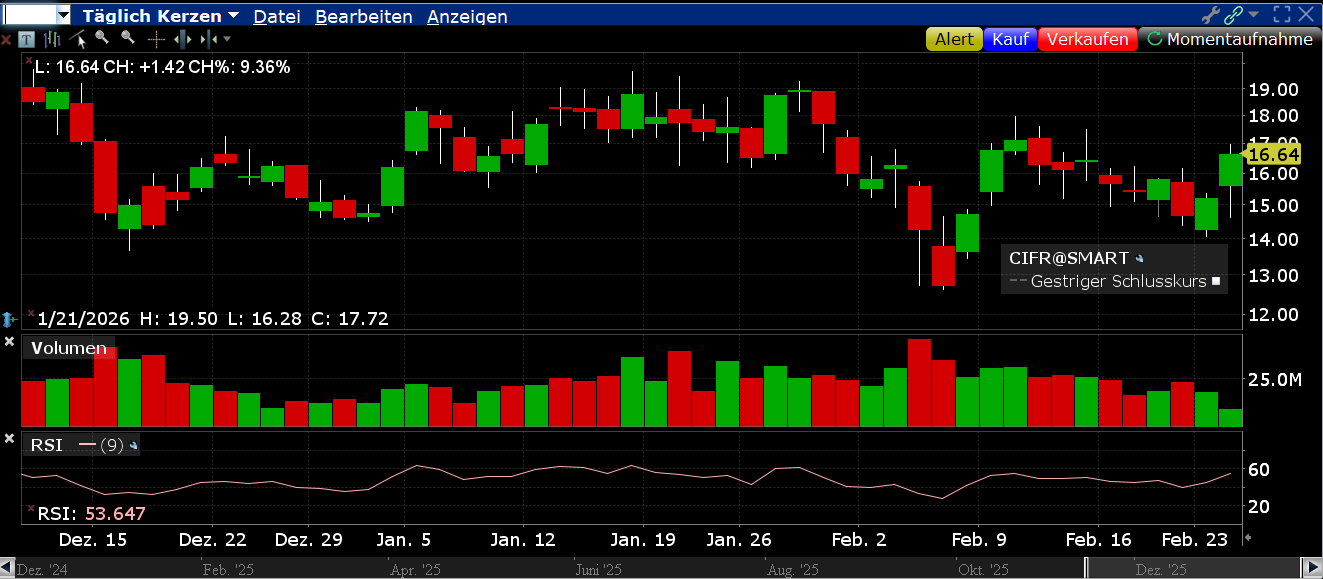Open the Anzeigen menu
The image size is (1323, 579).
coord(466,16)
